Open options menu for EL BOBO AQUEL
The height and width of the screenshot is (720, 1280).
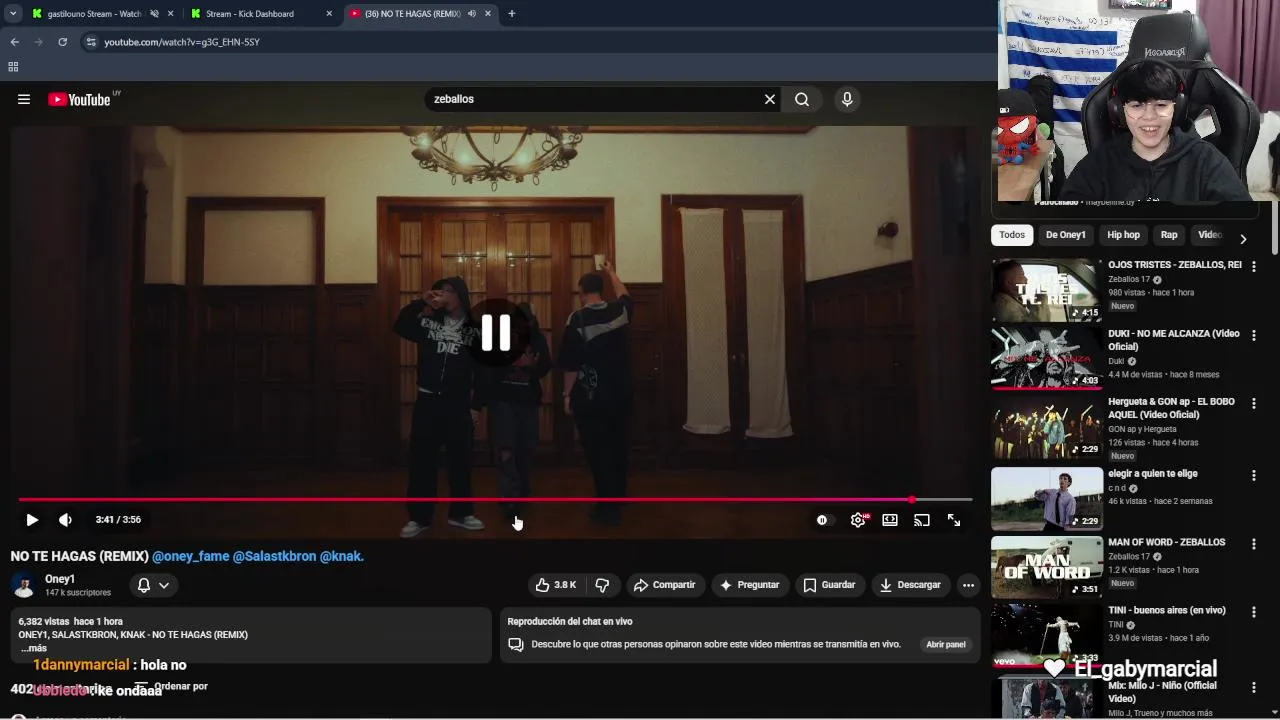[x=1253, y=403]
